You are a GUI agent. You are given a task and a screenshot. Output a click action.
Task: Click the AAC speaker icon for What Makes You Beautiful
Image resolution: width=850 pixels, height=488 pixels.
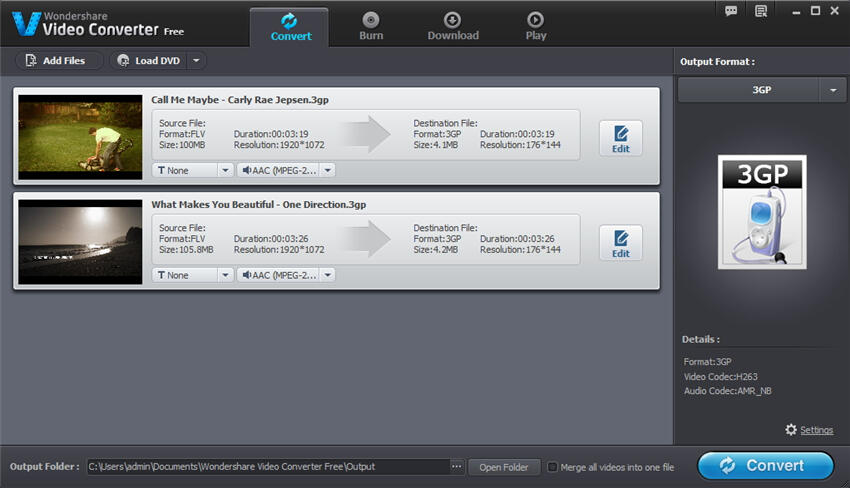tap(247, 275)
